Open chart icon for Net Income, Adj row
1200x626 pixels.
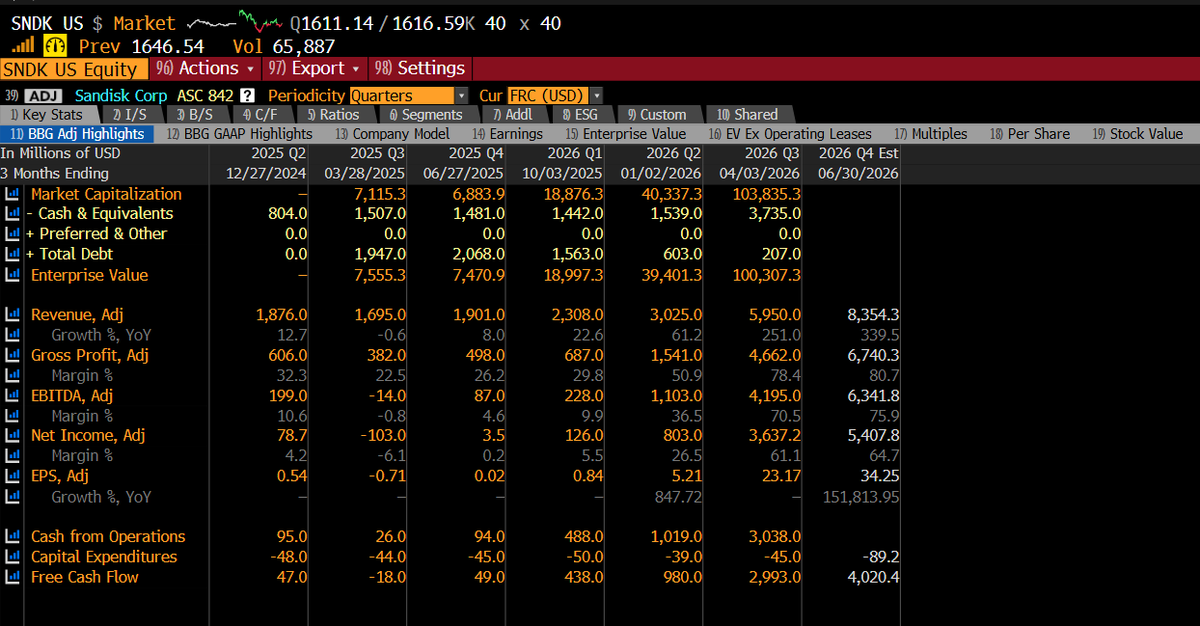click(x=13, y=436)
